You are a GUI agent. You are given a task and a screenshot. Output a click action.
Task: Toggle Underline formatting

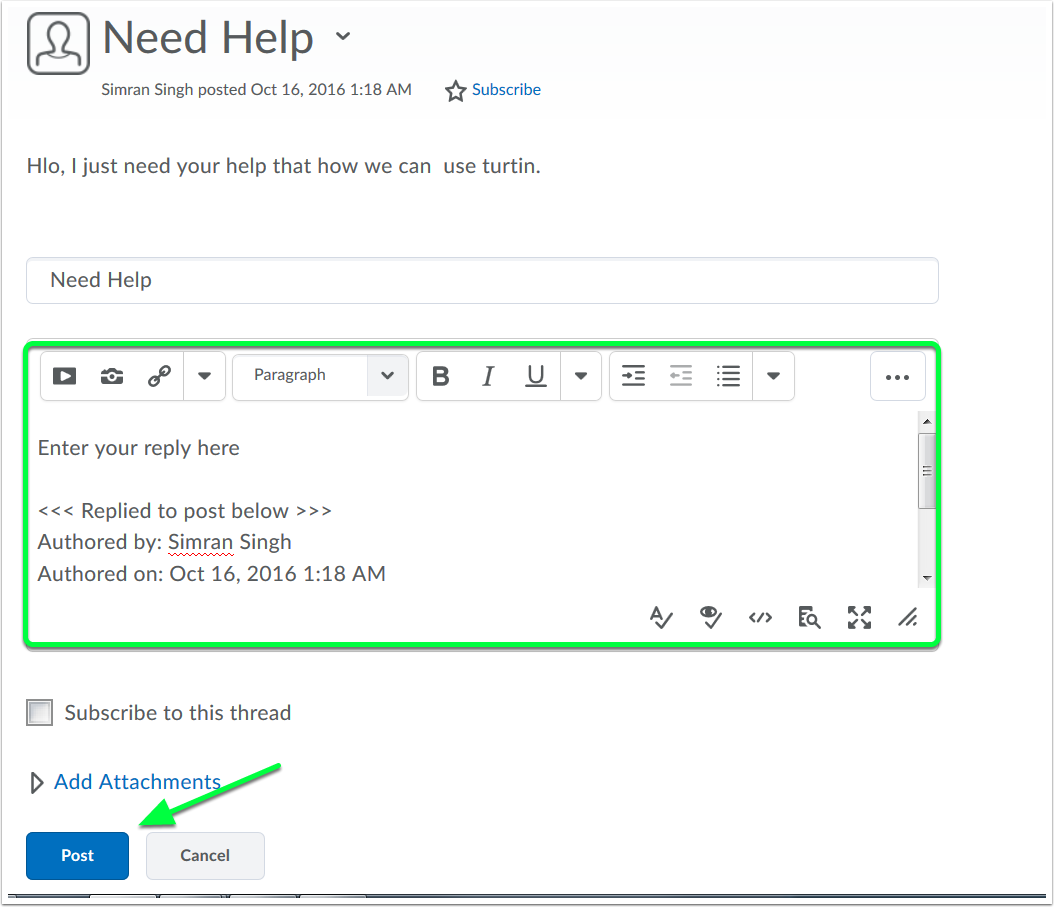536,376
